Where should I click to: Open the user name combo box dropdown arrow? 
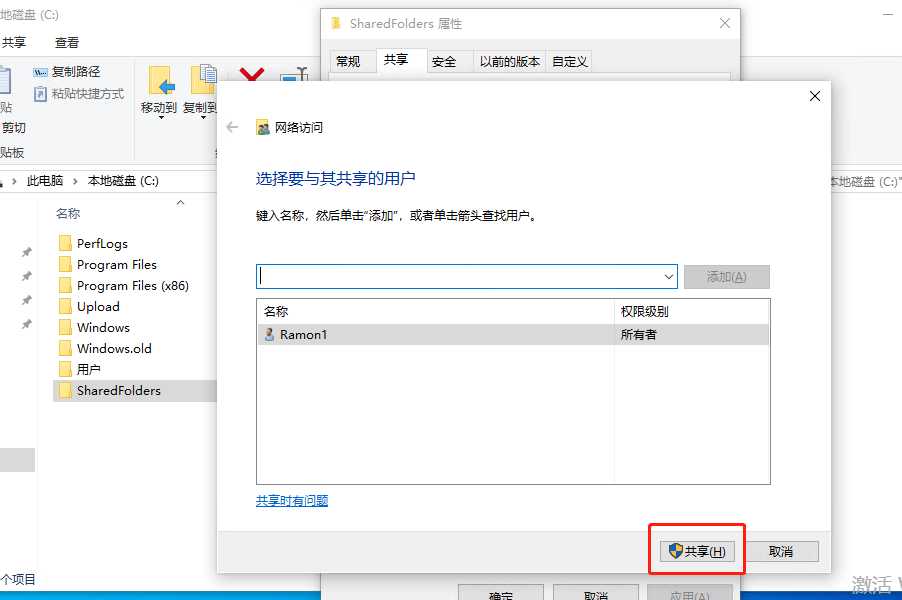tap(668, 277)
